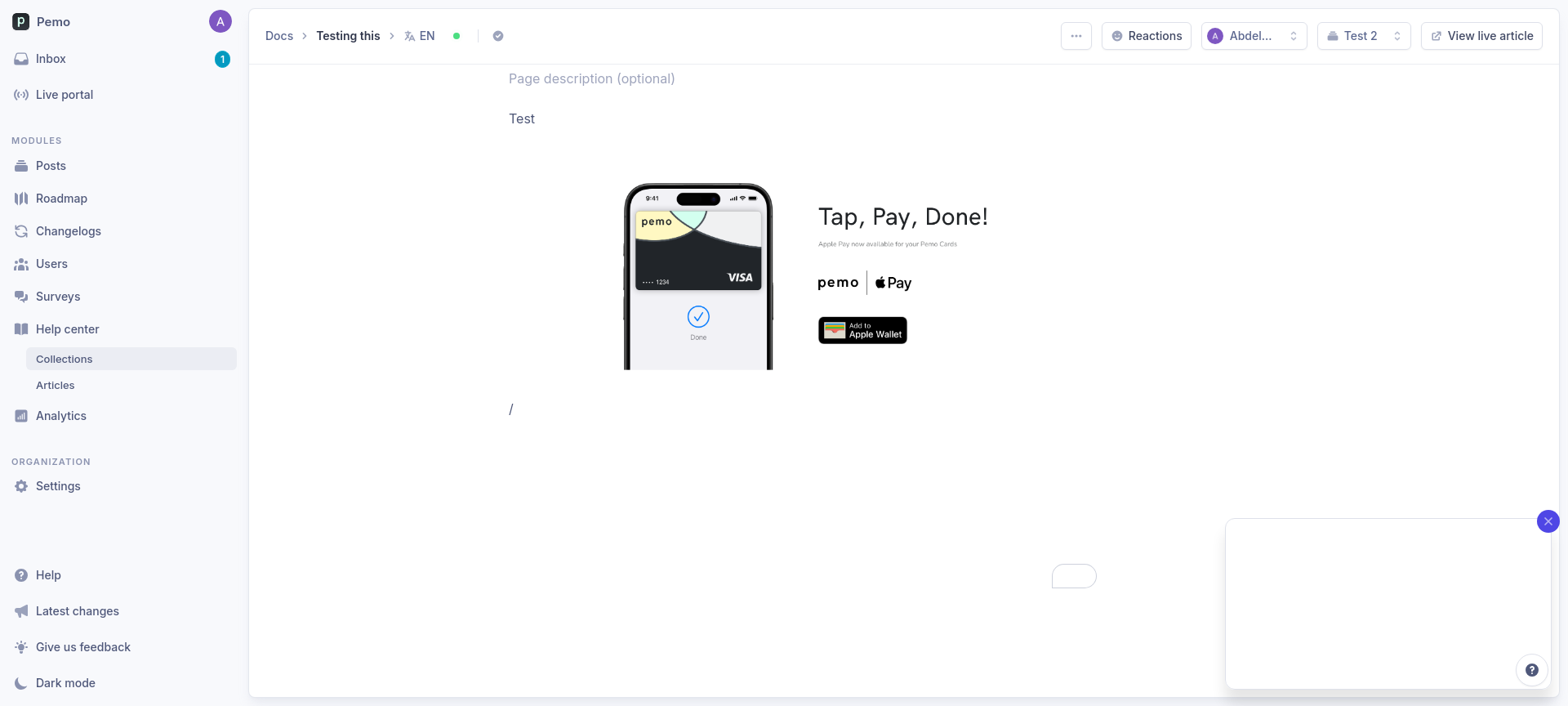Click the green live status dot
The width and height of the screenshot is (1568, 706).
tap(457, 36)
